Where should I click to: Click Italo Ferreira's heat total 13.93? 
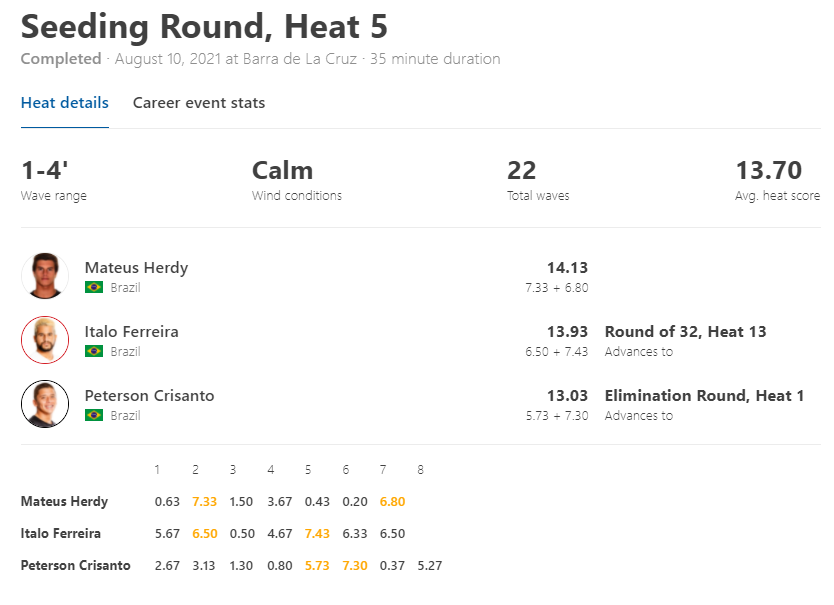568,331
